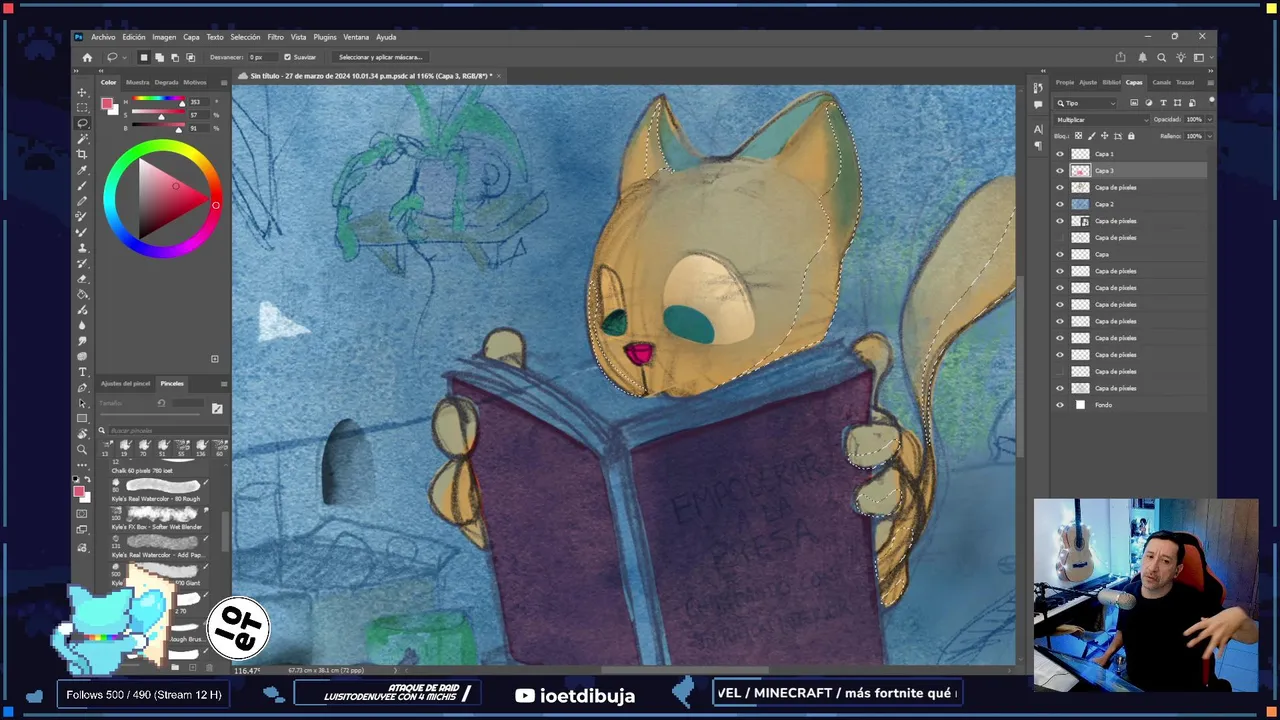Image resolution: width=1280 pixels, height=720 pixels.
Task: Toggle visibility of the layer named Capa
Action: point(1060,254)
